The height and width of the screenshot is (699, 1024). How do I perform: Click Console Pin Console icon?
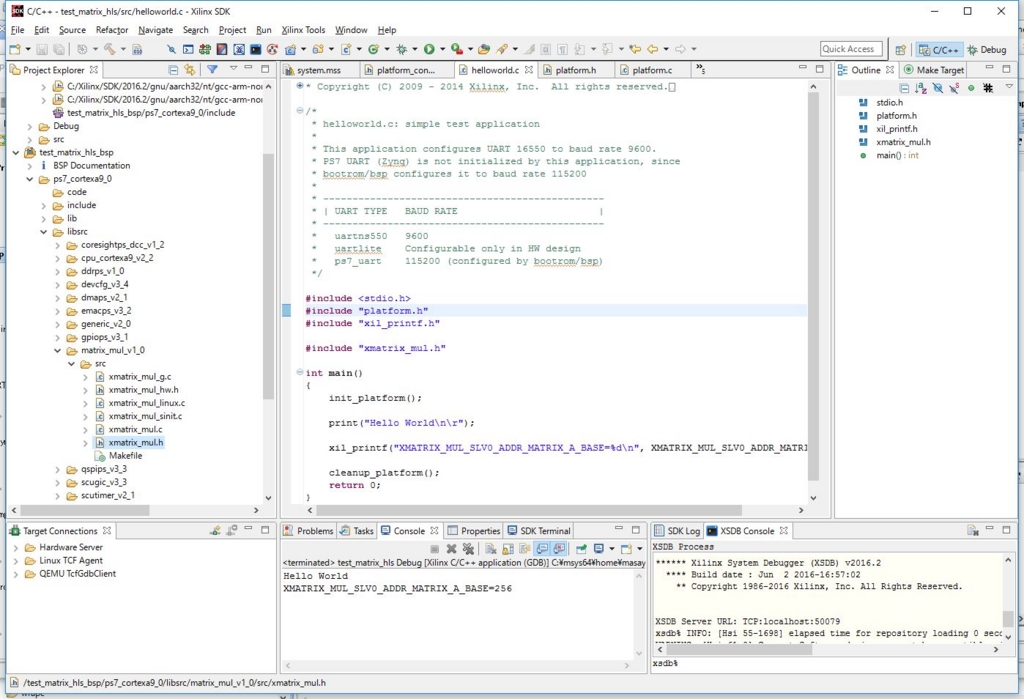pyautogui.click(x=581, y=549)
